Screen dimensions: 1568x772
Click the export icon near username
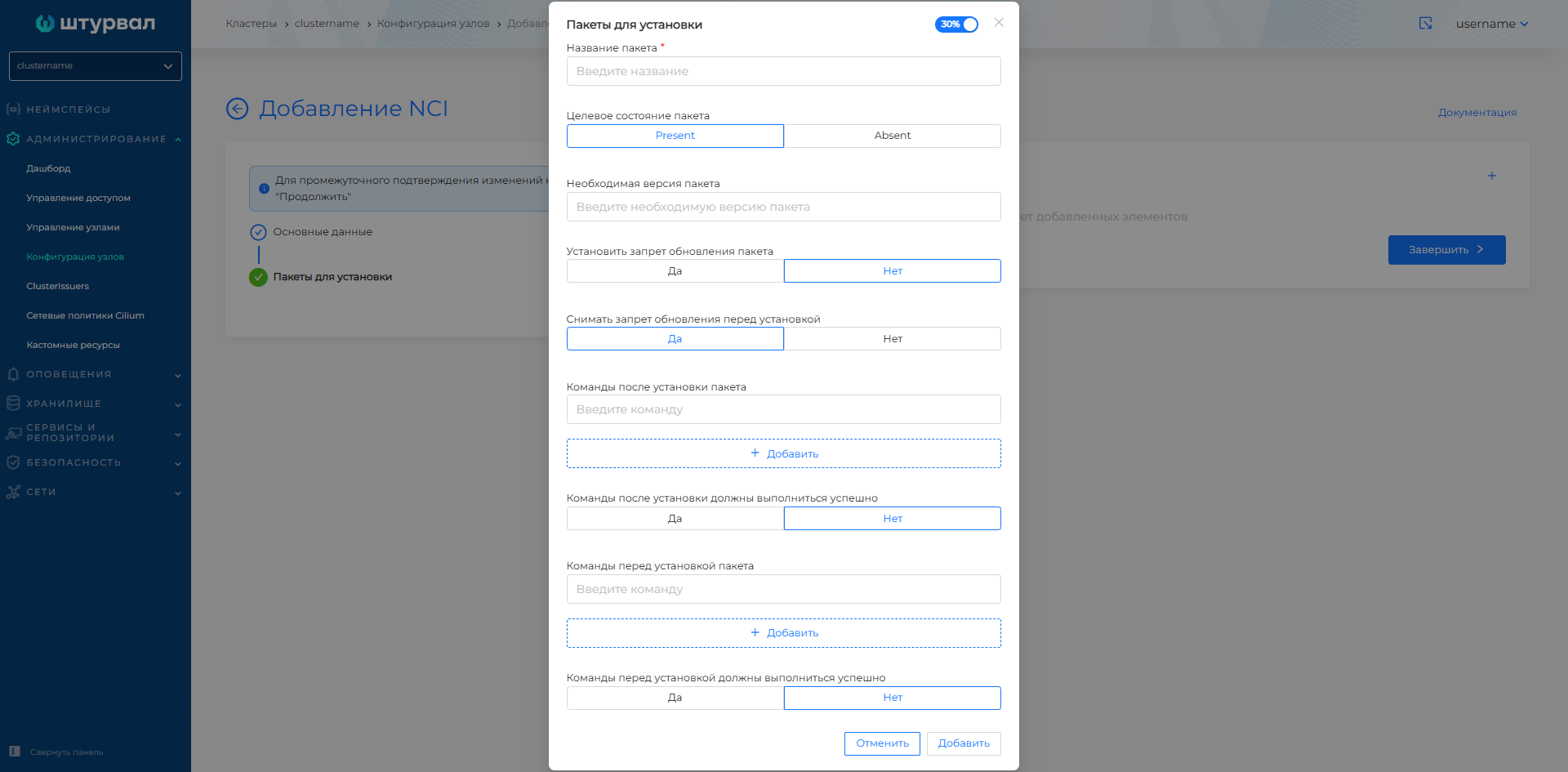coord(1425,24)
